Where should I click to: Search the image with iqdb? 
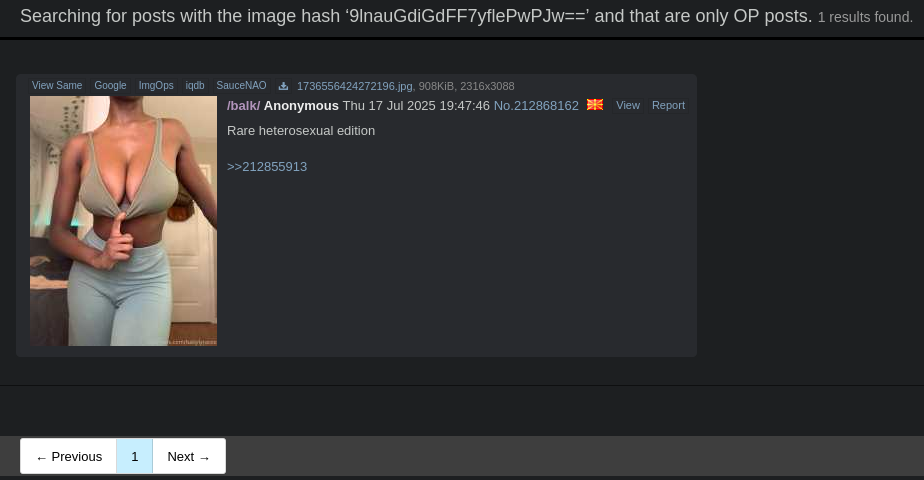click(195, 85)
